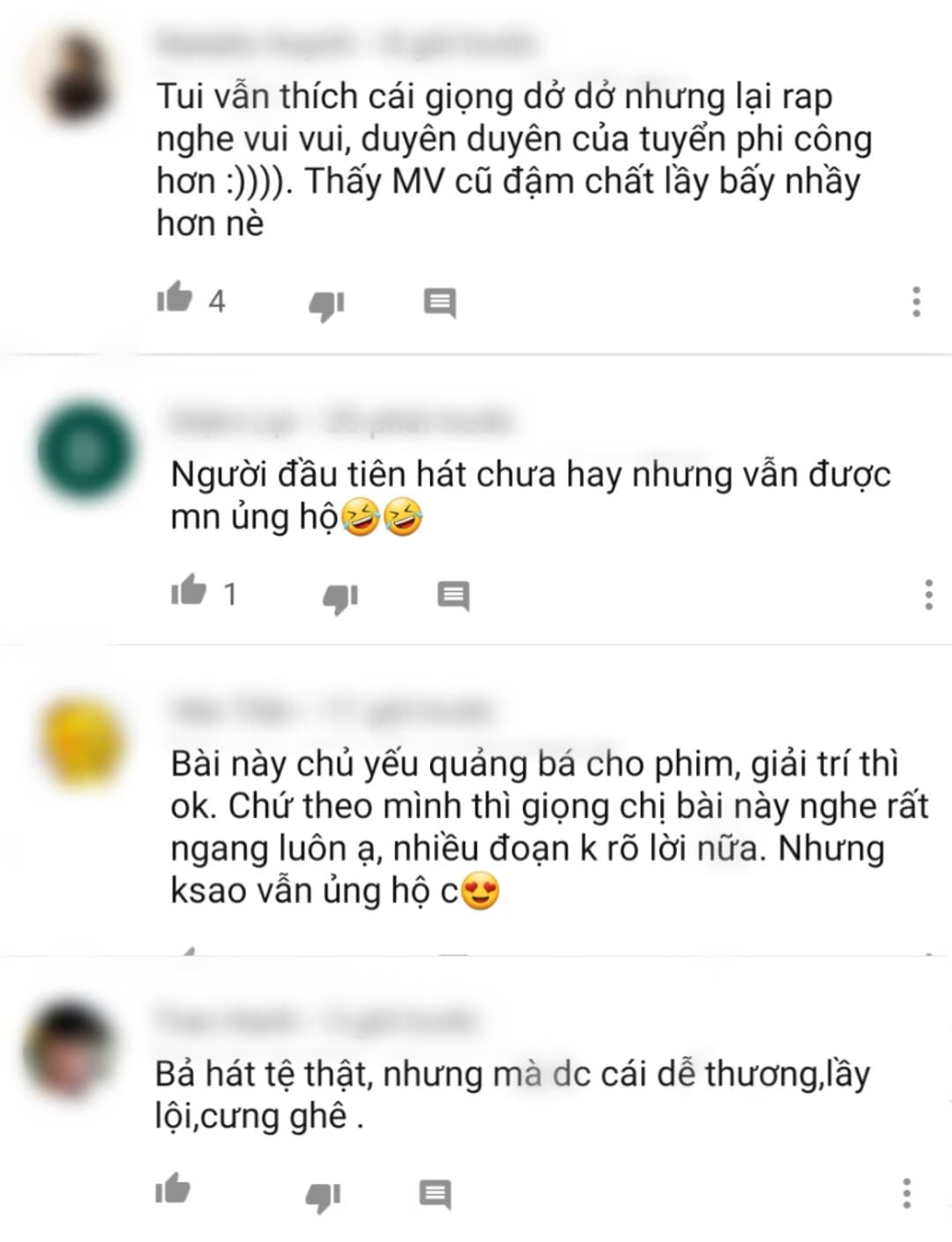The width and height of the screenshot is (952, 1242).
Task: Like the "Bả hát tệ thật" comment
Action: click(x=173, y=1189)
